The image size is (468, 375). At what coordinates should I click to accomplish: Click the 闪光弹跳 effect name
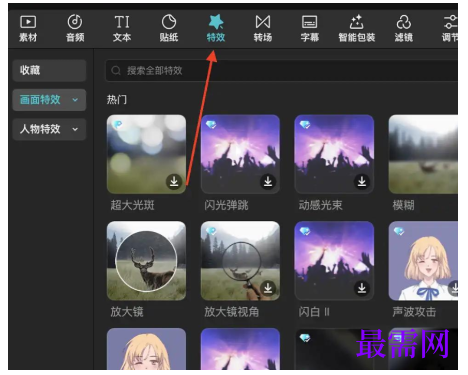[226, 205]
